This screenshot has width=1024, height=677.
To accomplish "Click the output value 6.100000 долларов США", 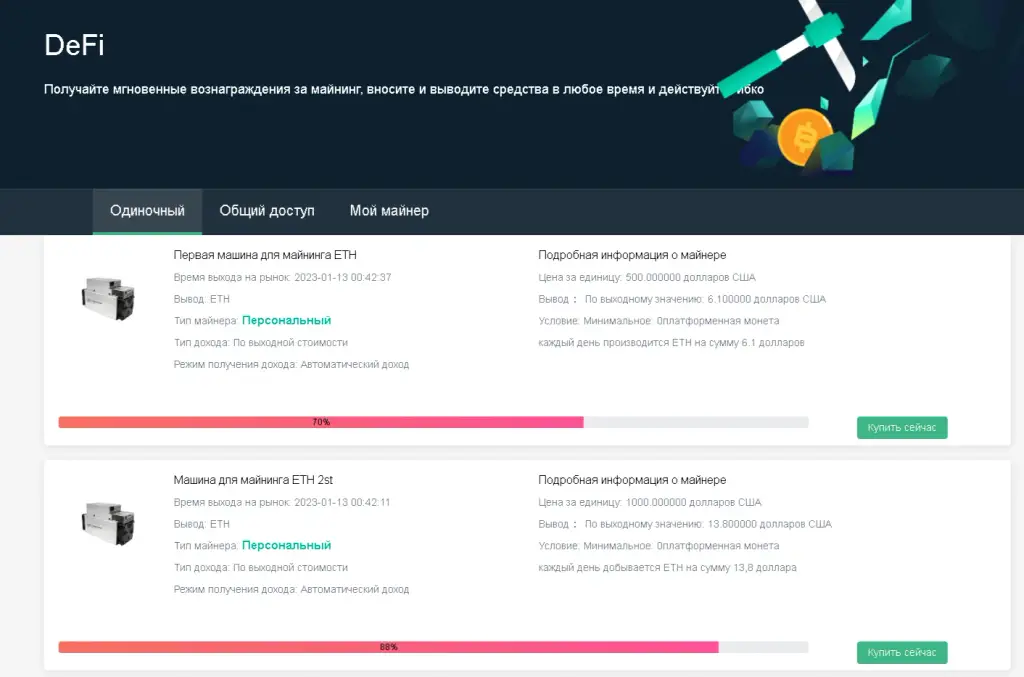I will (767, 299).
